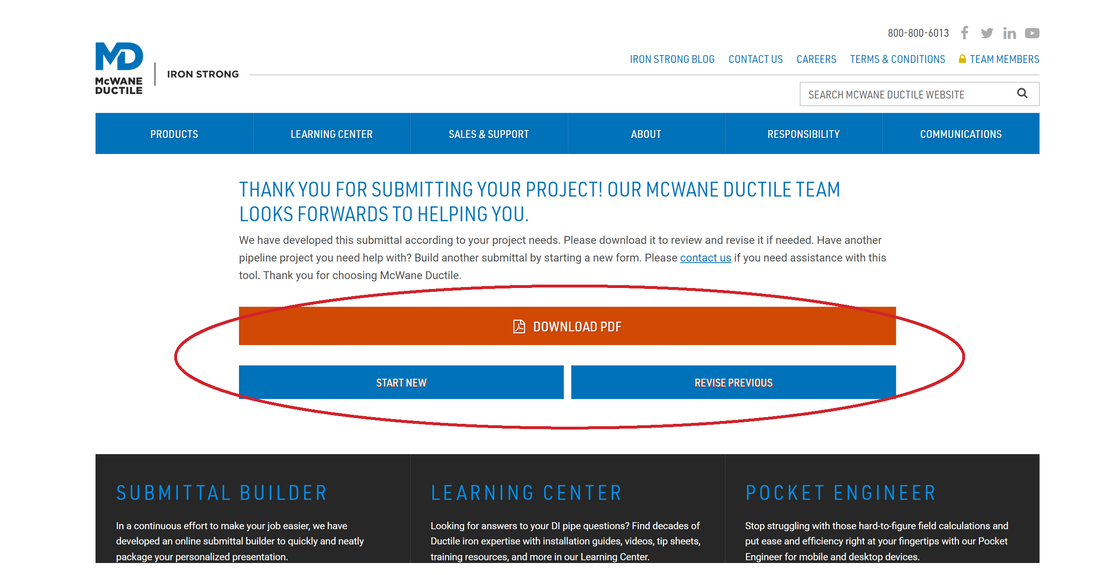
Task: Follow the Iron Strong Blog link
Action: 672,60
